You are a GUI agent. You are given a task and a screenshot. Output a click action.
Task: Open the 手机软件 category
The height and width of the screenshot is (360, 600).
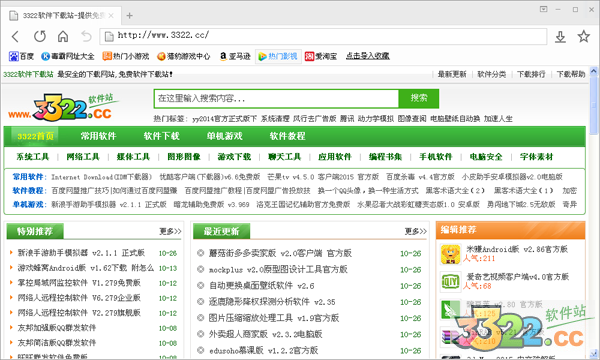tap(435, 157)
